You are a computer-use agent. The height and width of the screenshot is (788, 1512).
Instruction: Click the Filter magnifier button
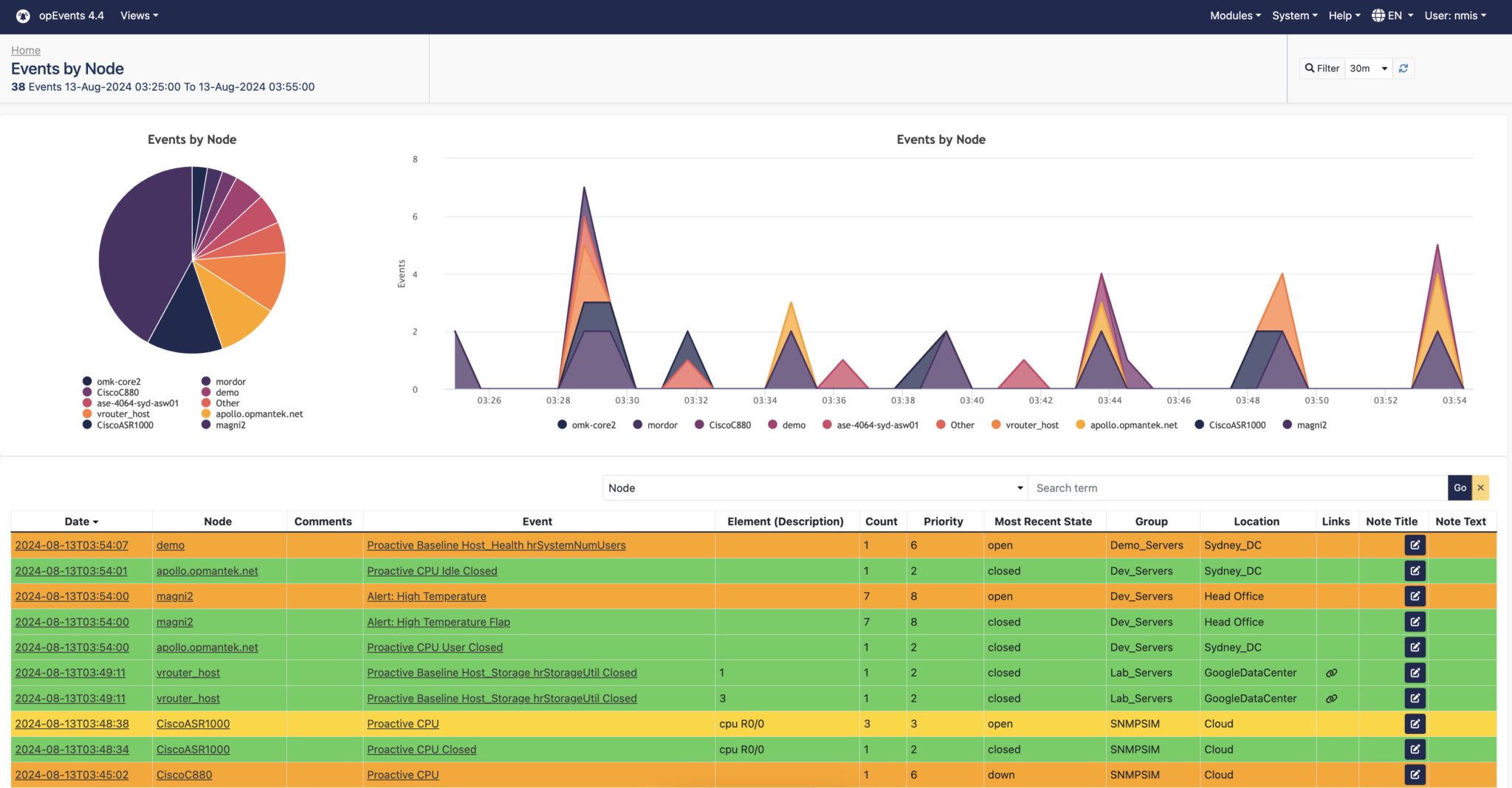1322,68
